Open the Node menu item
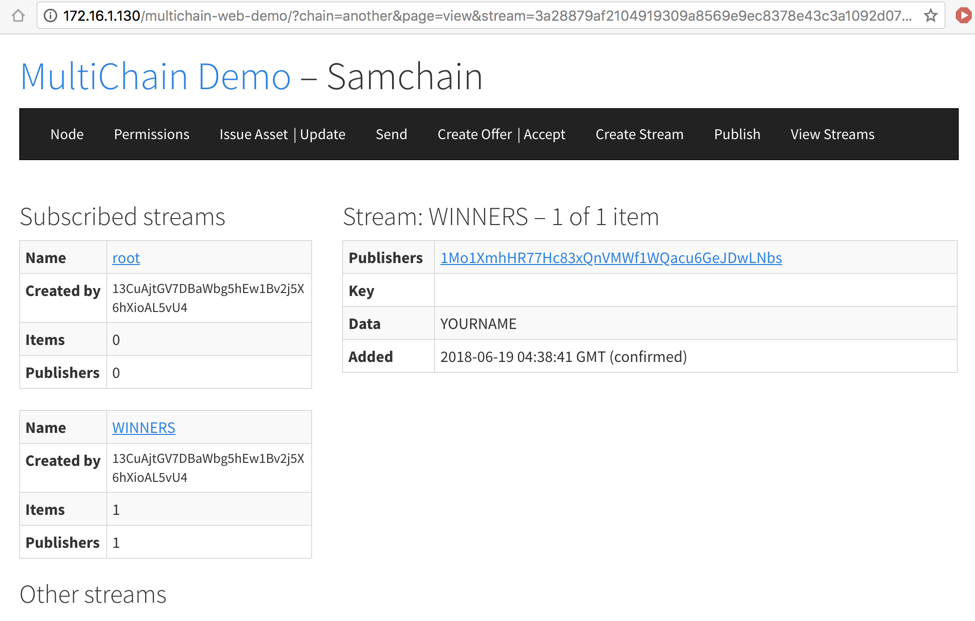This screenshot has height=621, width=975. [67, 134]
